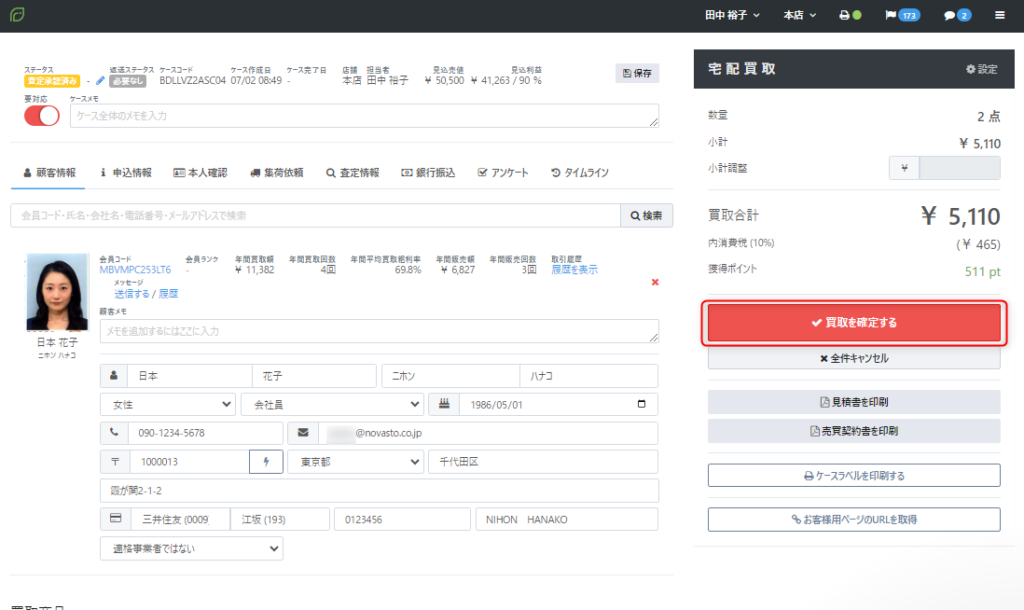Screen dimensions: 1024x610
Task: Open chat messages with 2 badge
Action: pos(957,15)
